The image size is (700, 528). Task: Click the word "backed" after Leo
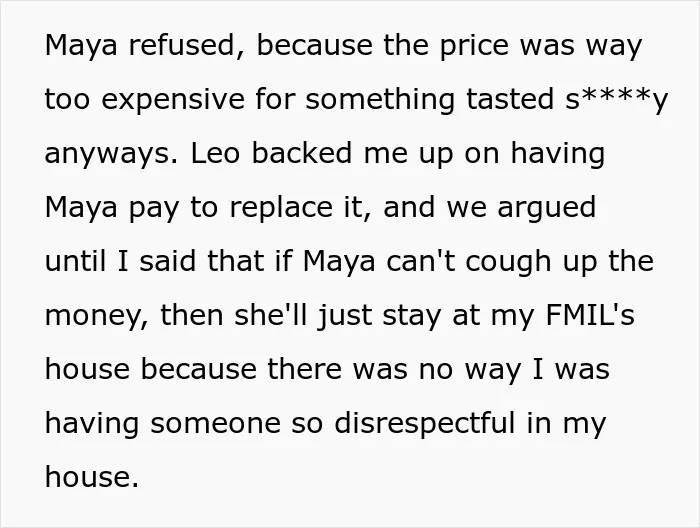coord(302,153)
